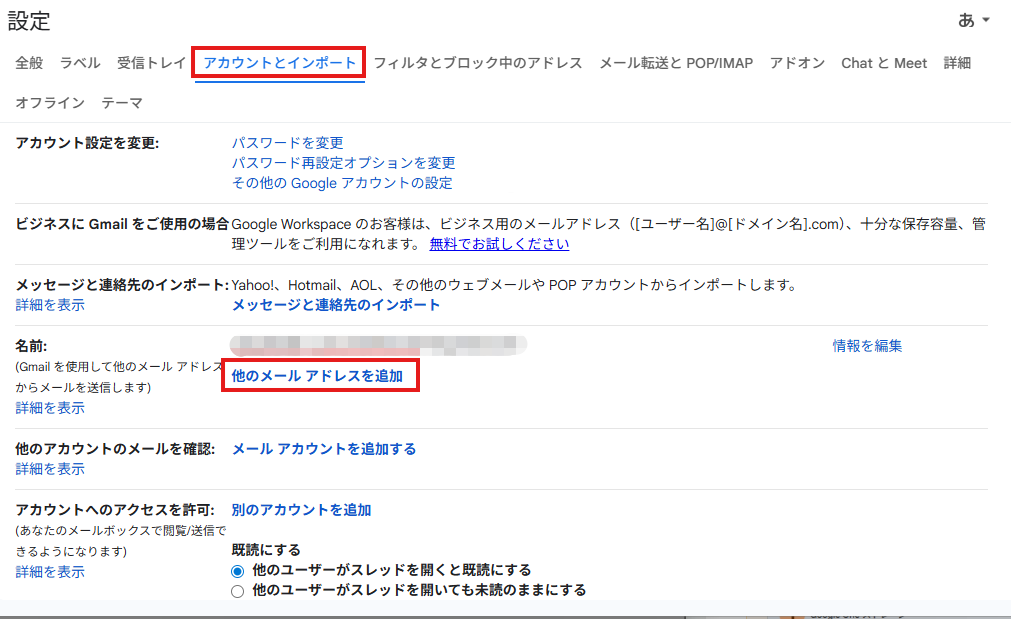Open the ラベル settings tab
The image size is (1011, 619).
(x=80, y=63)
